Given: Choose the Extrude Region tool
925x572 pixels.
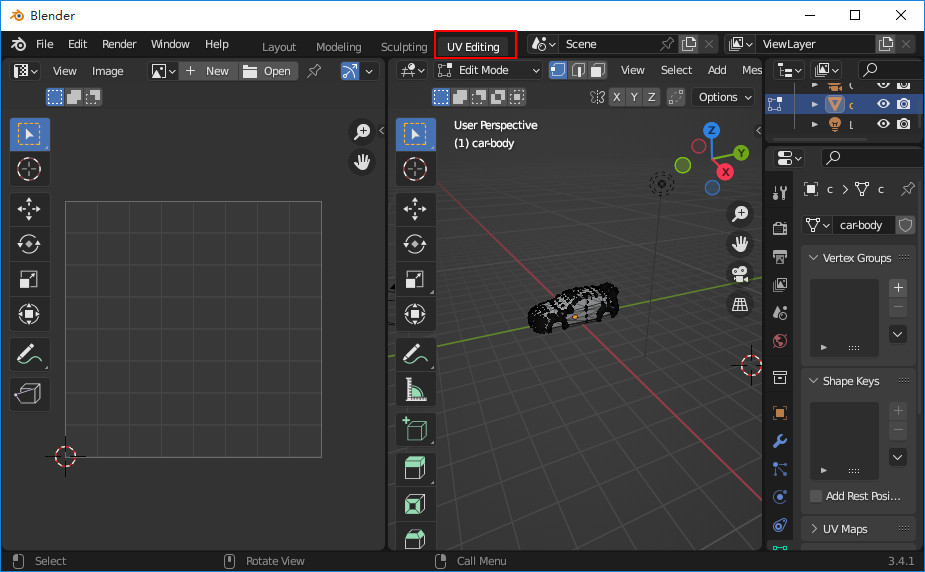Looking at the screenshot, I should [x=415, y=467].
